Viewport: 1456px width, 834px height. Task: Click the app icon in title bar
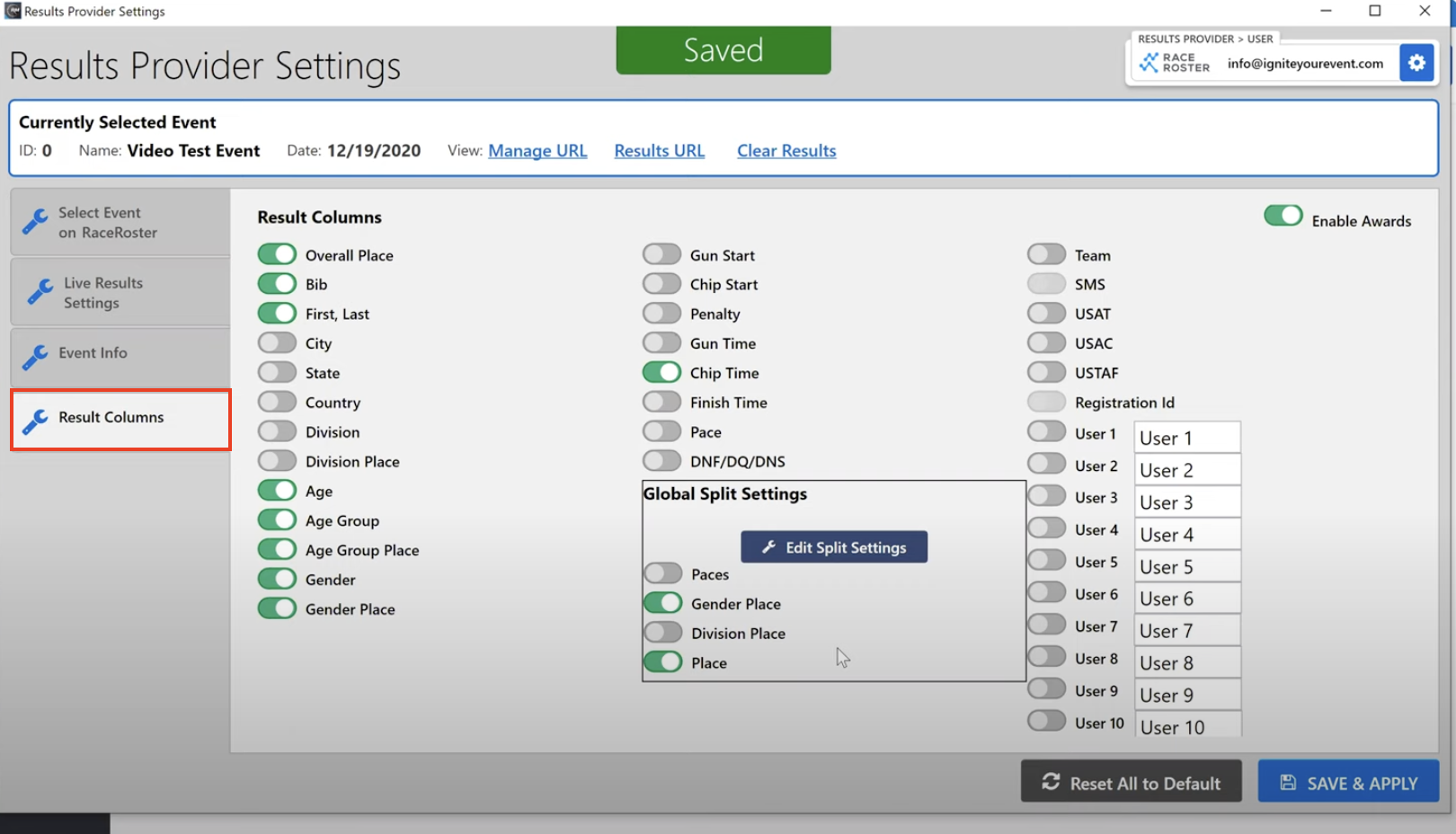coord(13,11)
